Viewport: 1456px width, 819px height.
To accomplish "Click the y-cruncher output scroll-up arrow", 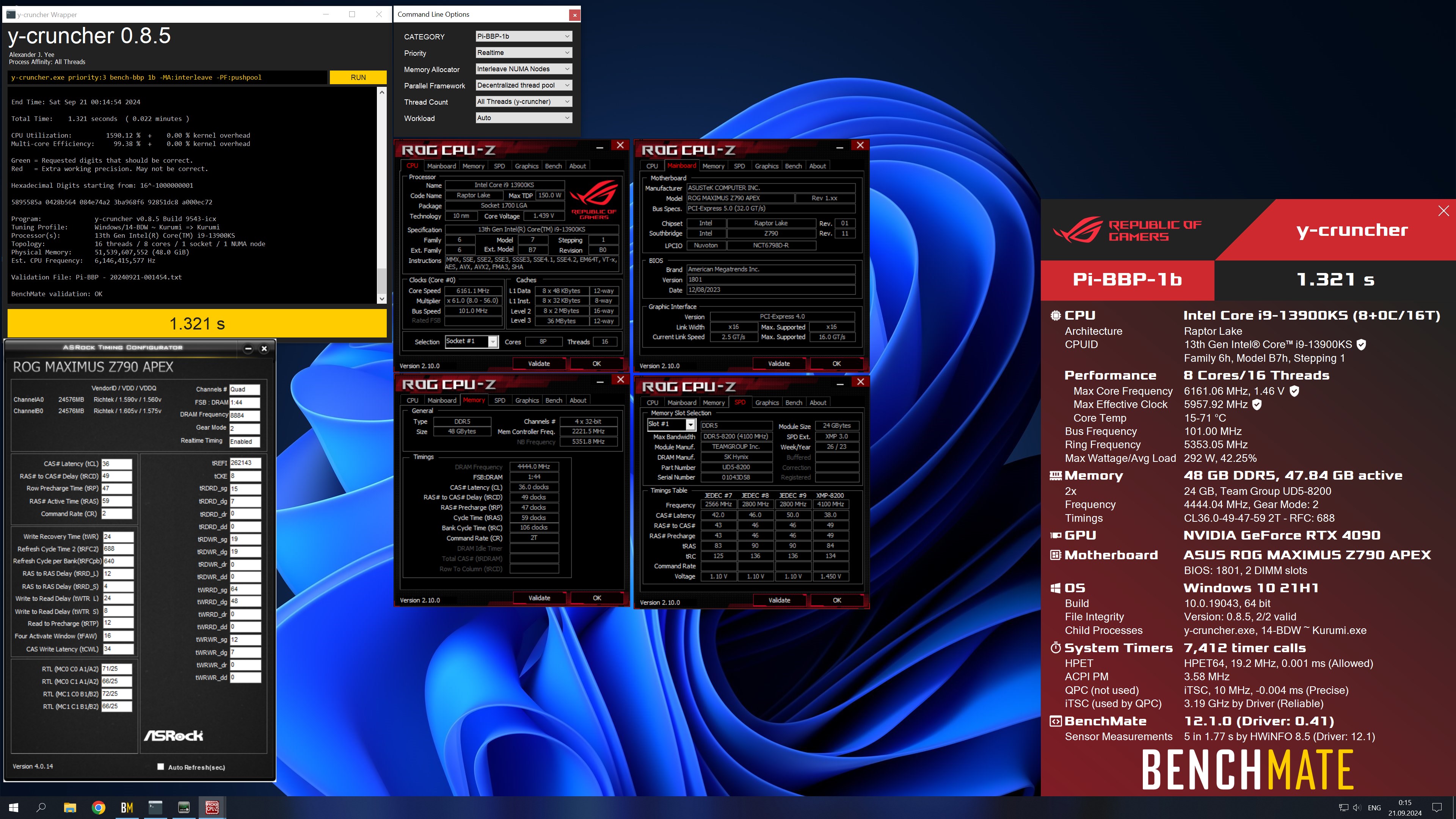I will tap(381, 91).
